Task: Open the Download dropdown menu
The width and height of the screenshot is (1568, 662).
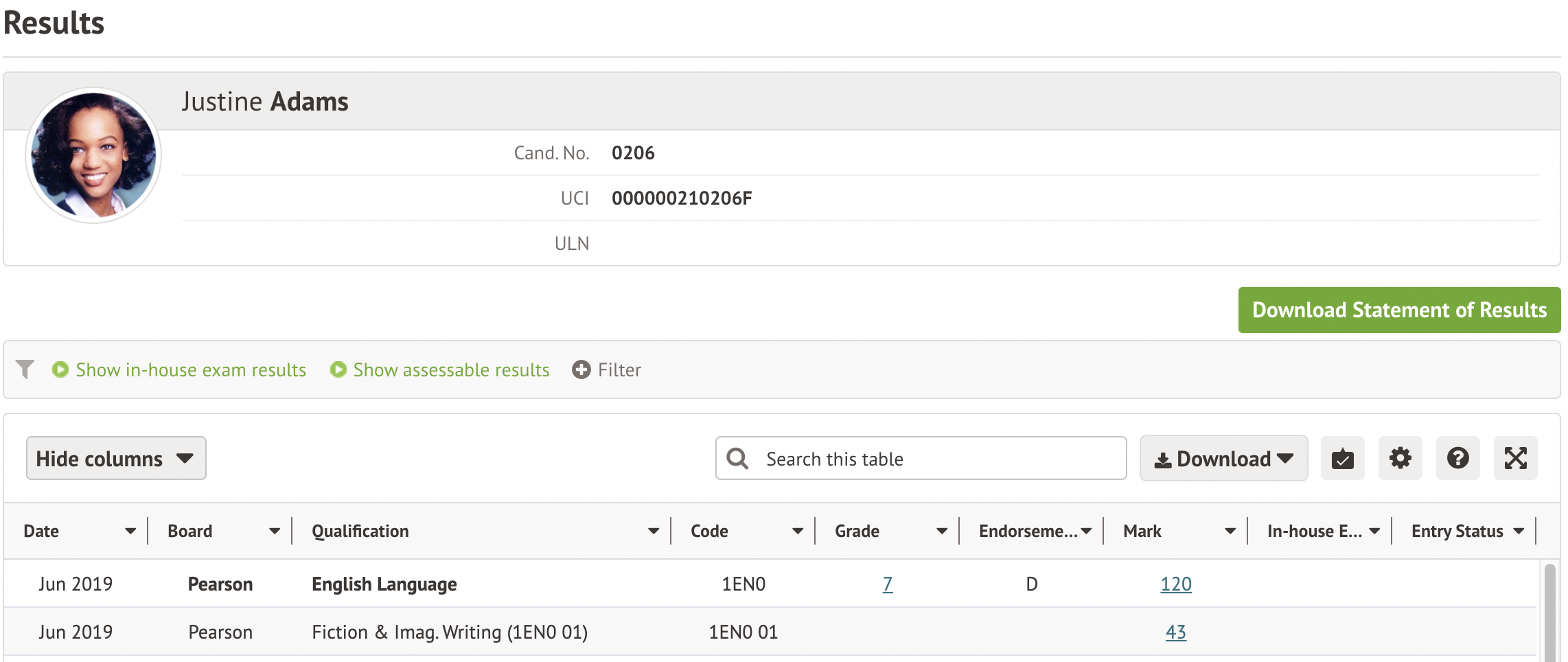Action: click(1223, 458)
